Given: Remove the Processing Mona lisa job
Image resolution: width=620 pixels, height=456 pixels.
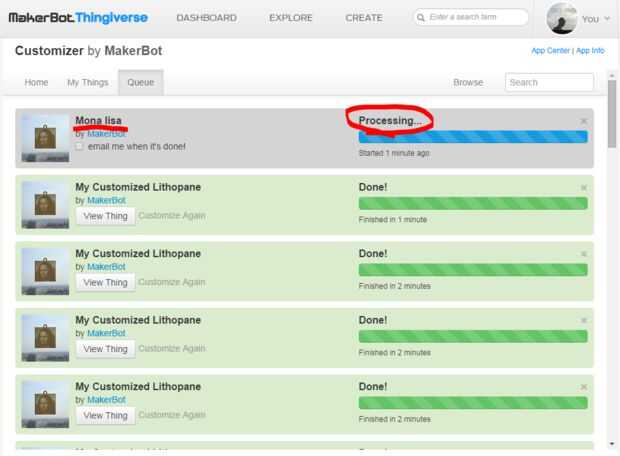Looking at the screenshot, I should [x=584, y=121].
